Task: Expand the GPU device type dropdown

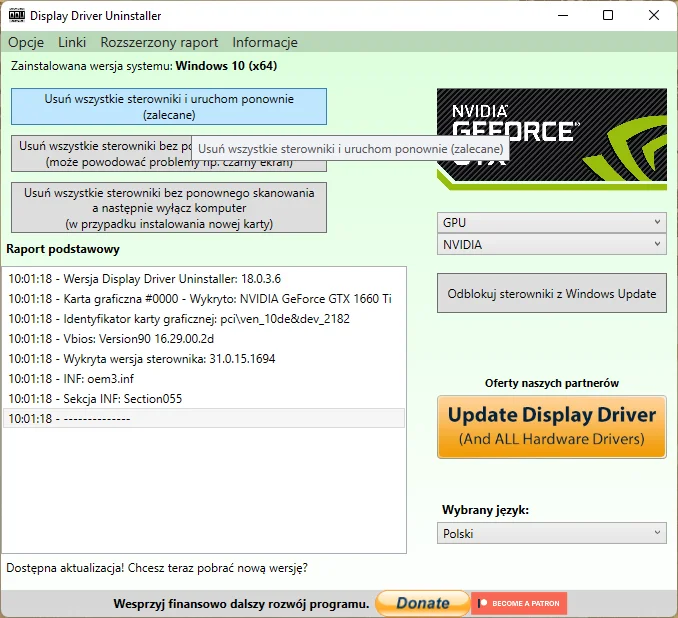Action: click(552, 223)
